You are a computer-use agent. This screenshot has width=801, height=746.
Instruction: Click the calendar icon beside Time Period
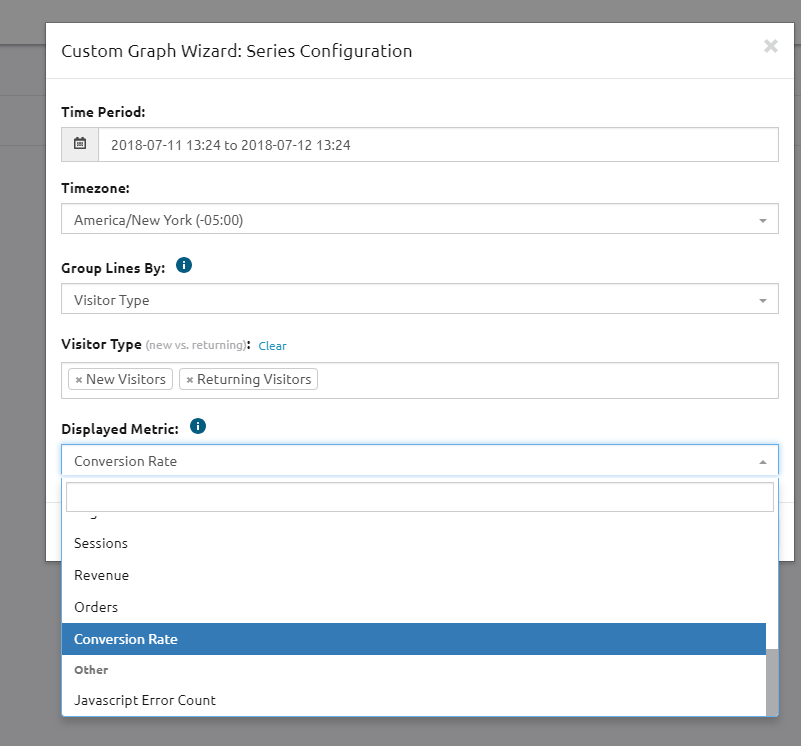coord(80,144)
